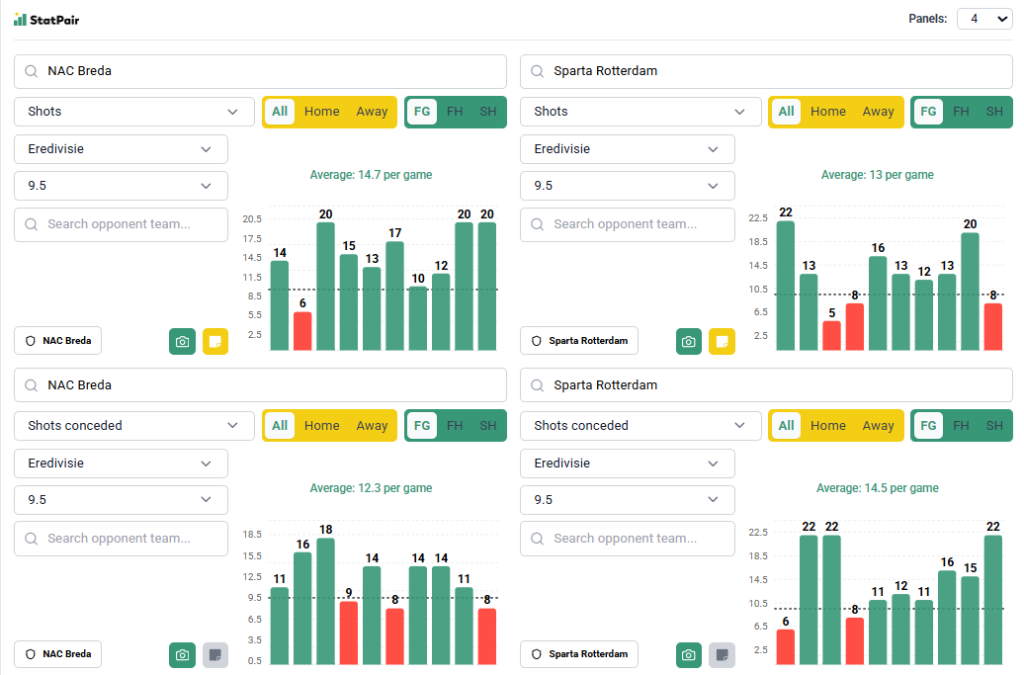This screenshot has width=1024, height=675.
Task: Open the Panels count dropdown
Action: (x=984, y=19)
